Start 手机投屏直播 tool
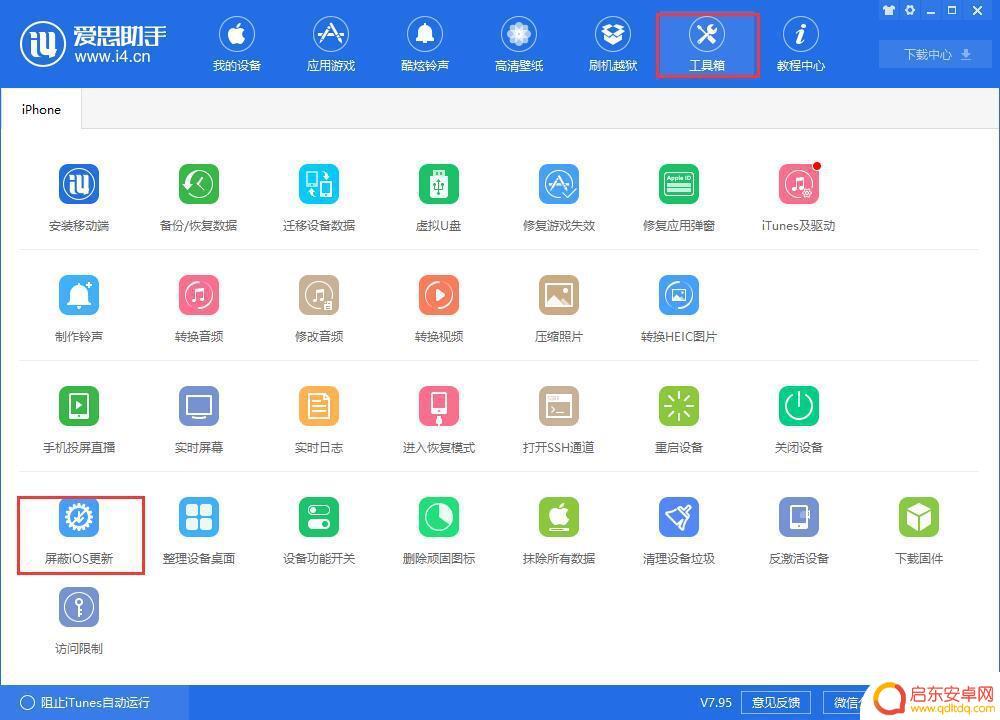 [x=79, y=406]
